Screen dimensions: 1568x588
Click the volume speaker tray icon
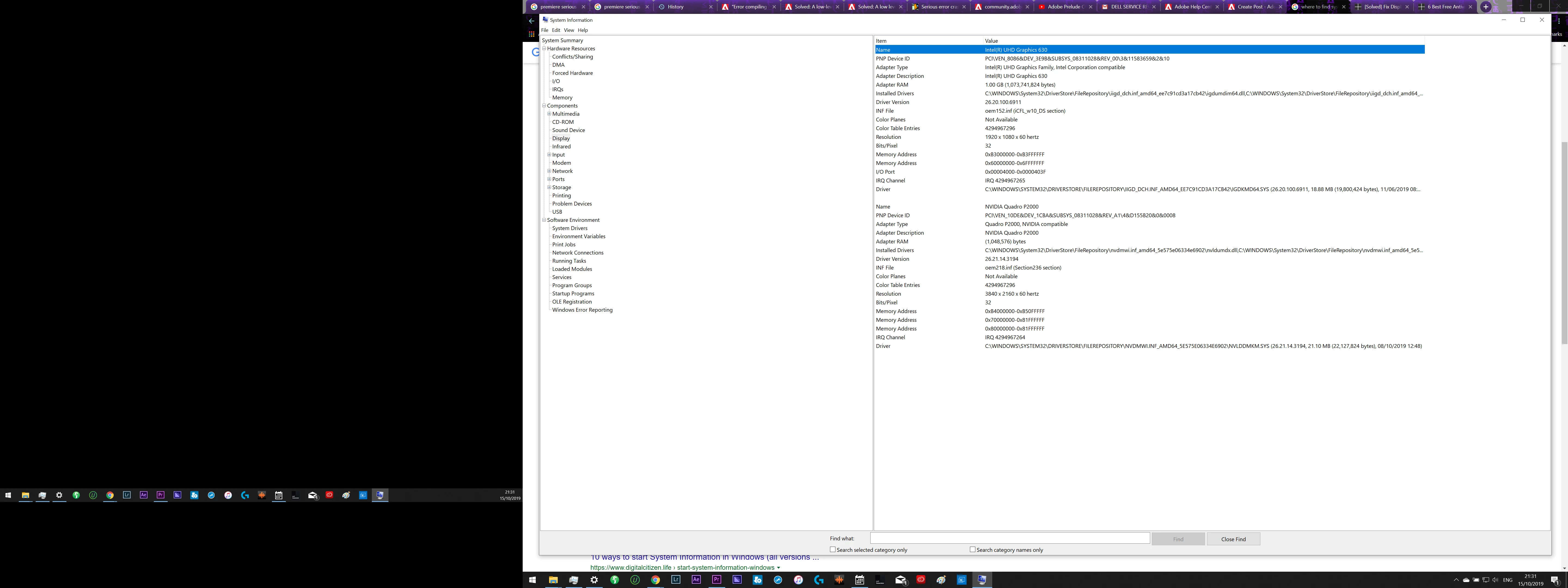pyautogui.click(x=1495, y=580)
